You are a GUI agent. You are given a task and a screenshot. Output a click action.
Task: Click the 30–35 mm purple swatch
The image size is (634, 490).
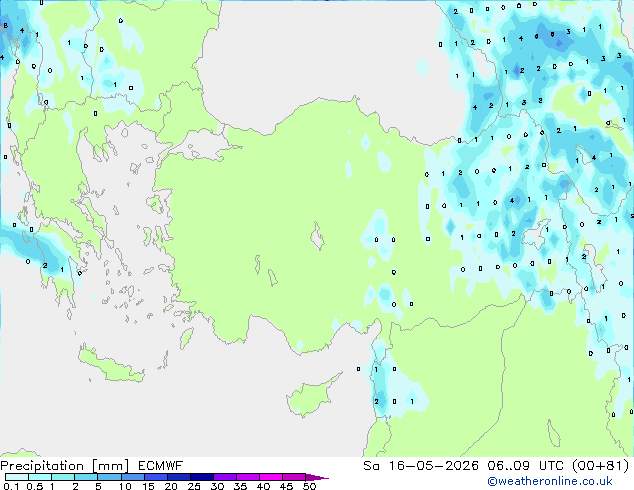coord(225,477)
